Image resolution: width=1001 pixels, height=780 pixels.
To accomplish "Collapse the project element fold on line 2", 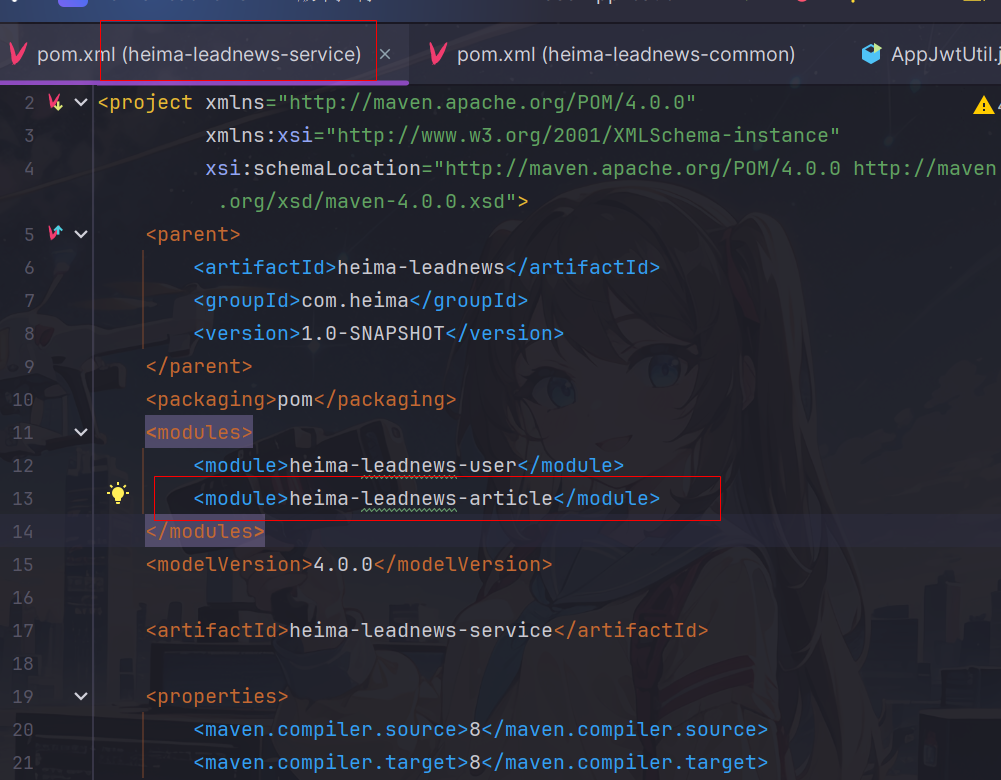I will [x=81, y=102].
